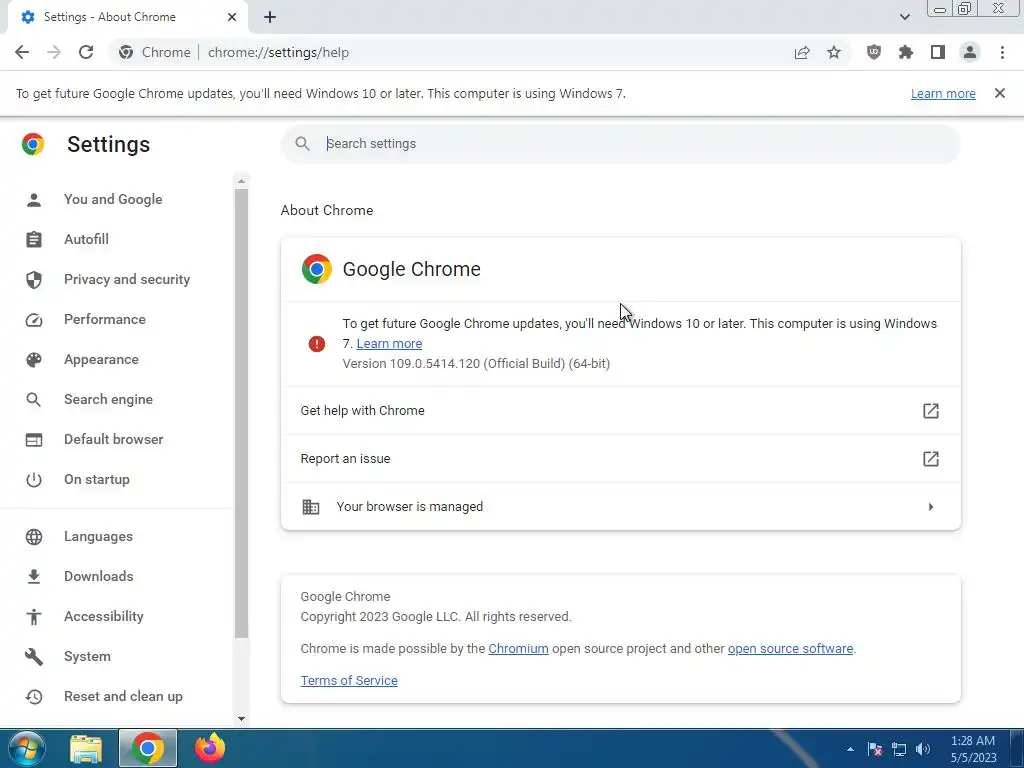
Task: Open Performance settings section
Action: [x=104, y=319]
